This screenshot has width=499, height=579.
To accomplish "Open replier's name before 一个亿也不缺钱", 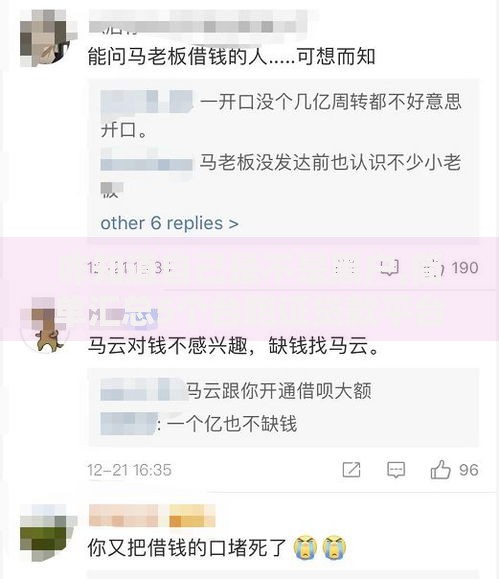I will [x=129, y=424].
